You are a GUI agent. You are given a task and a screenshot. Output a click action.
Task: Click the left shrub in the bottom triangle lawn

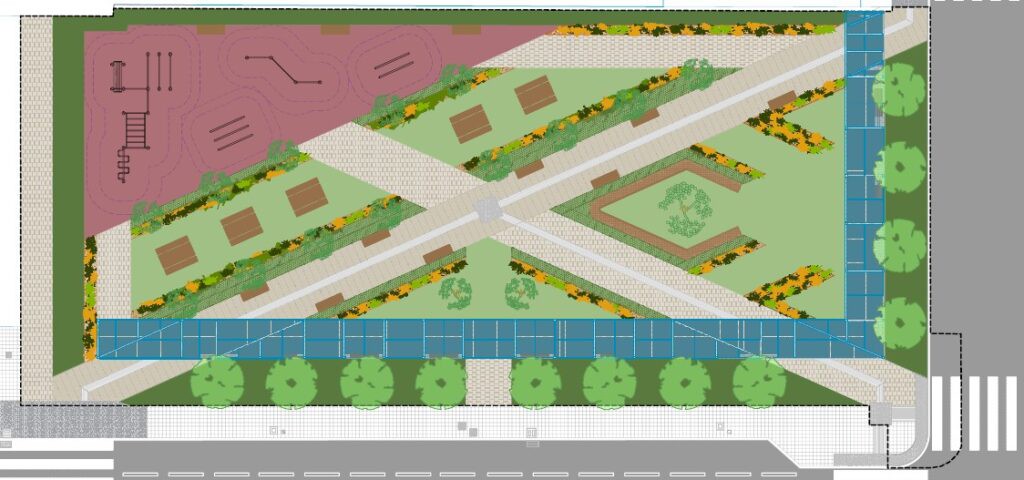pos(456,292)
